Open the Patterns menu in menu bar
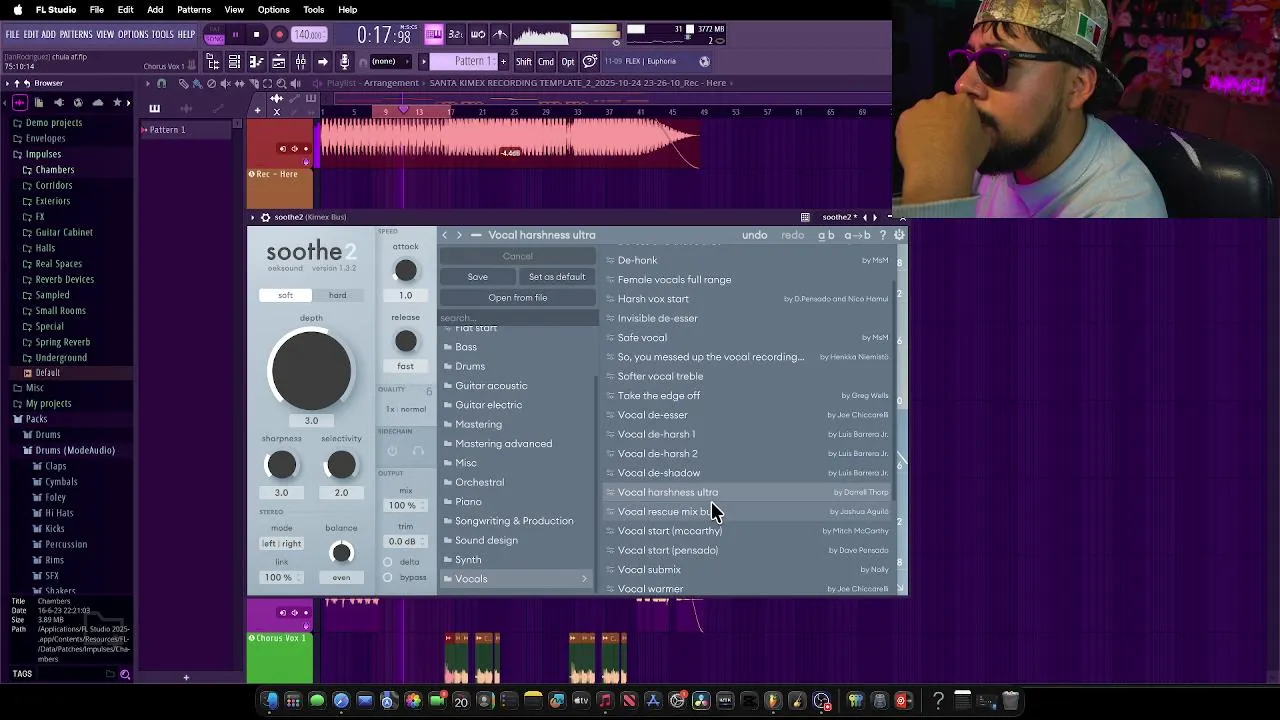The width and height of the screenshot is (1280, 720). pos(194,10)
